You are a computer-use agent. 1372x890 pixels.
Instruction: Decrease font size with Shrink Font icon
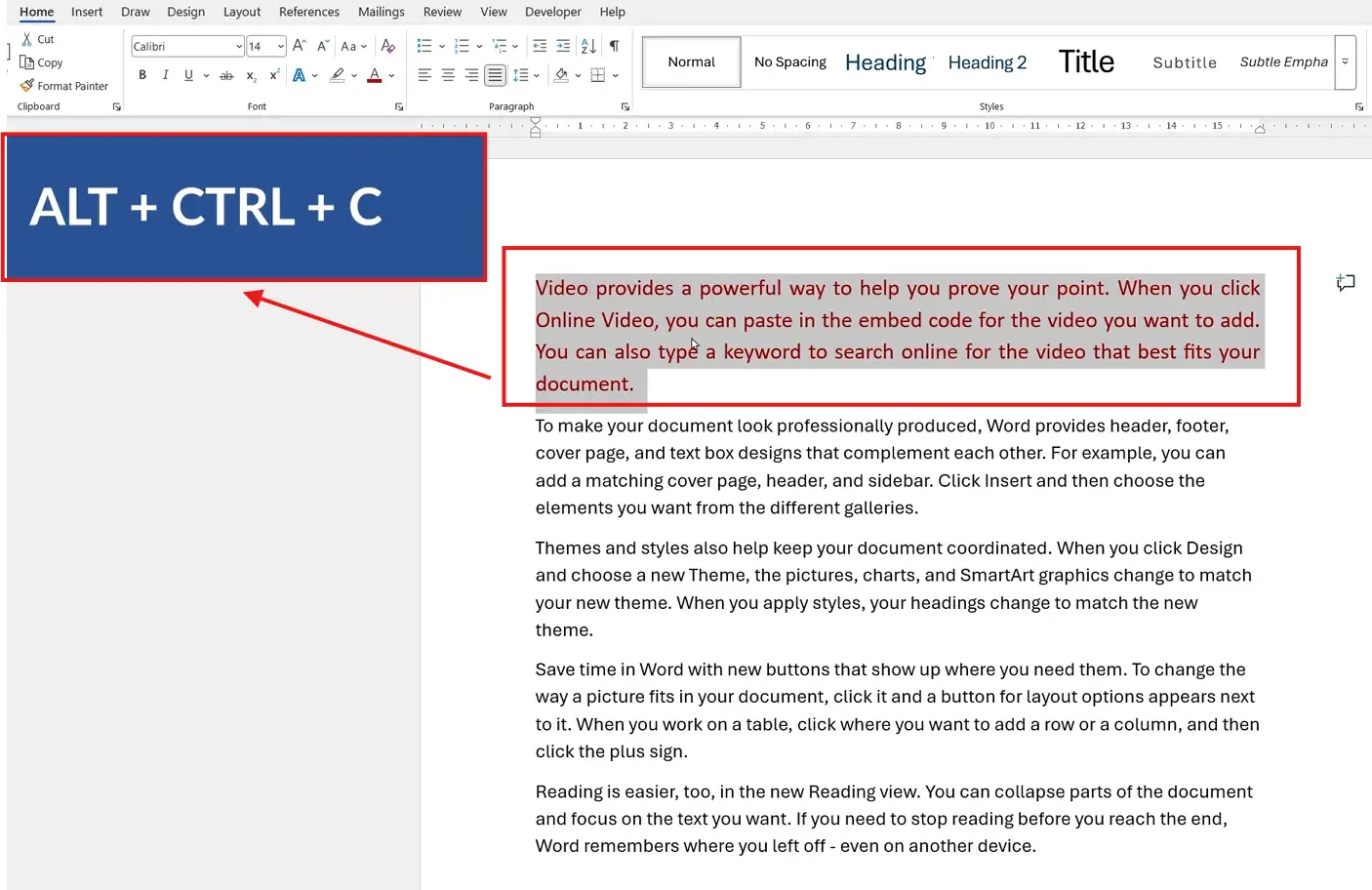[x=323, y=46]
